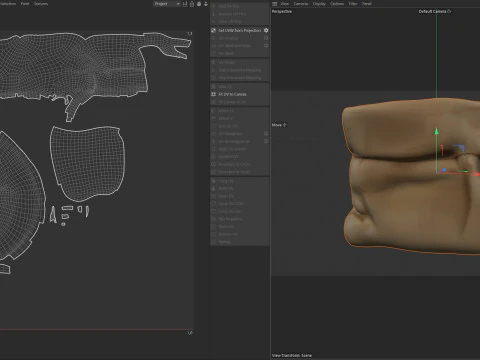
Task: Open the UV Rectangularize options gear
Action: (x=266, y=141)
